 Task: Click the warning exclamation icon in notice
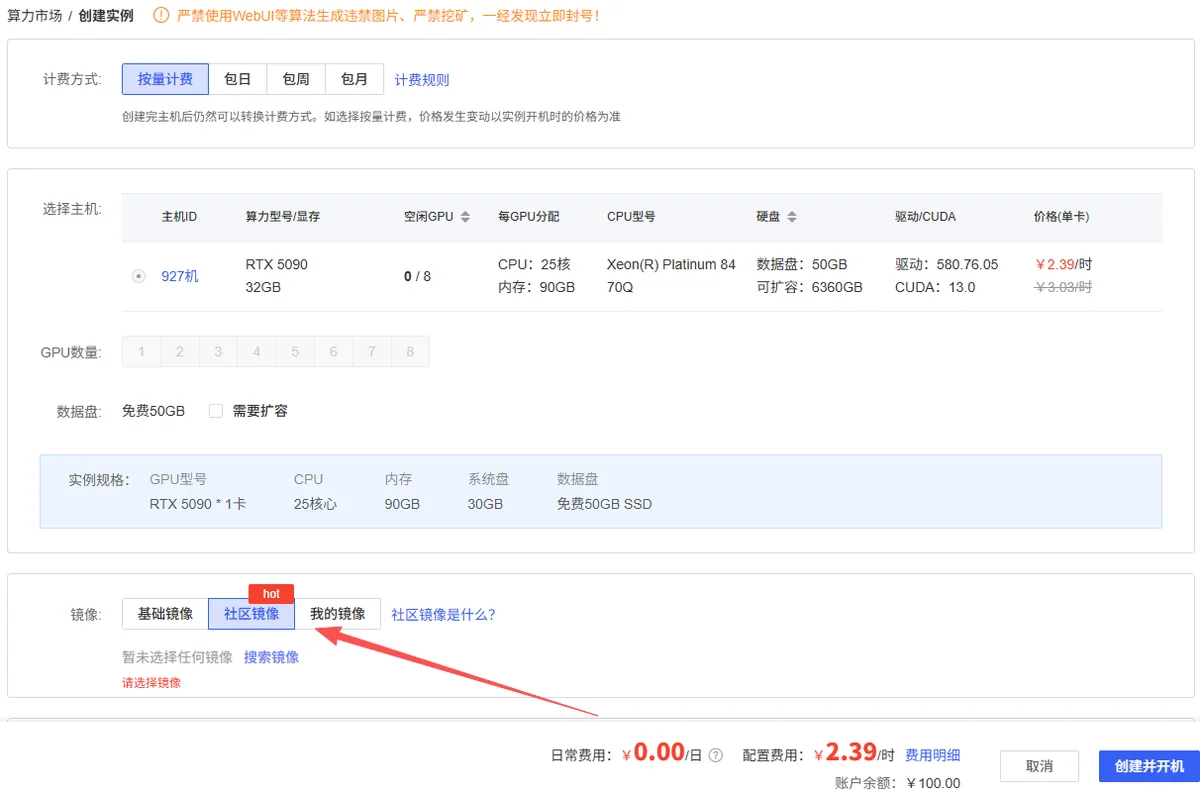[161, 16]
